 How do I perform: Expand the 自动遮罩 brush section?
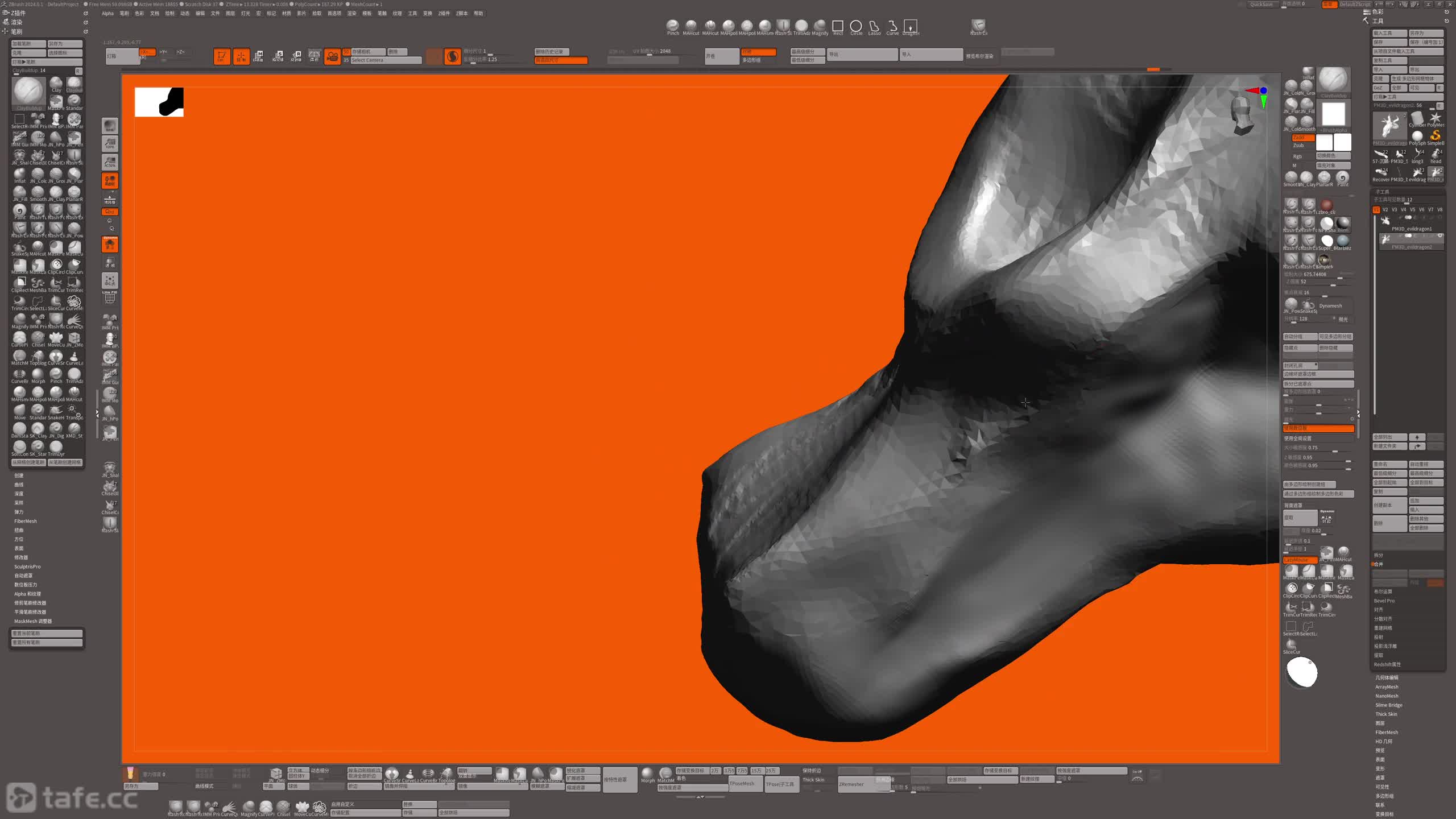click(x=23, y=576)
